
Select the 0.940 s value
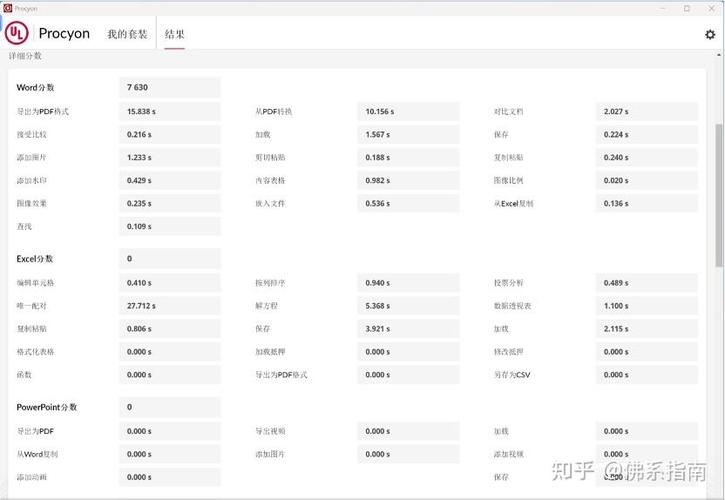[408, 283]
